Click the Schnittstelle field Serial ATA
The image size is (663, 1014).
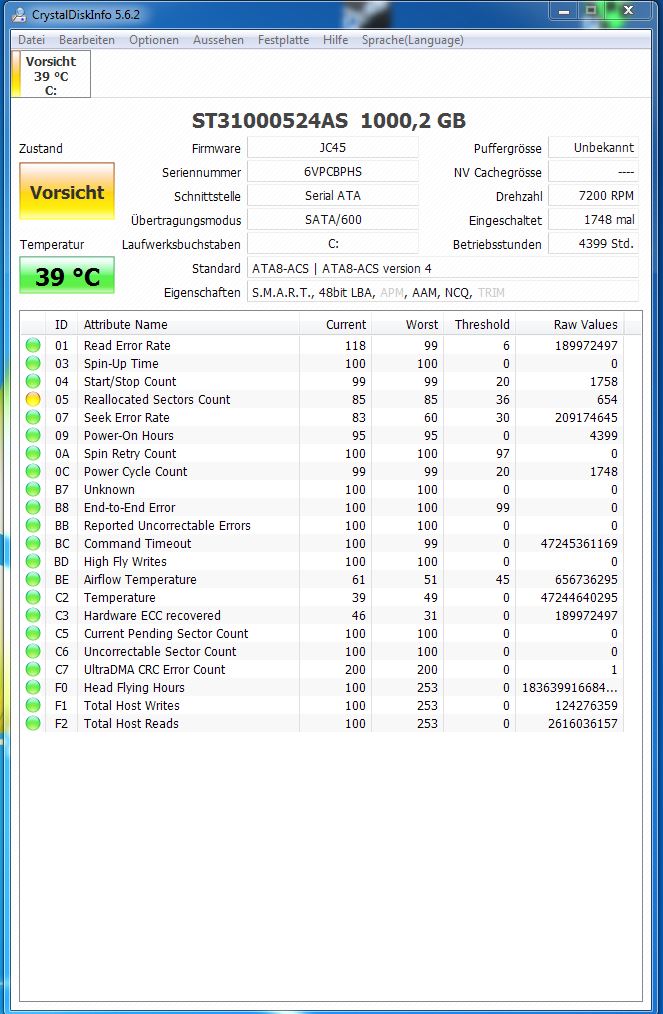[332, 195]
